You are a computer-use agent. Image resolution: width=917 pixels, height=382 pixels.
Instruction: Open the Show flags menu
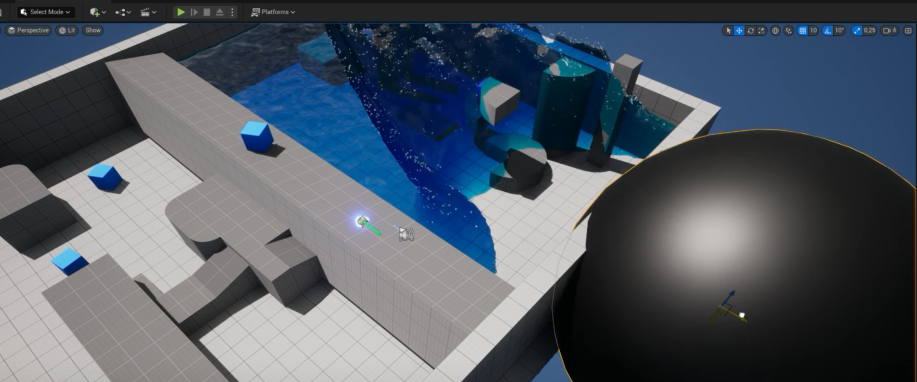coord(92,30)
